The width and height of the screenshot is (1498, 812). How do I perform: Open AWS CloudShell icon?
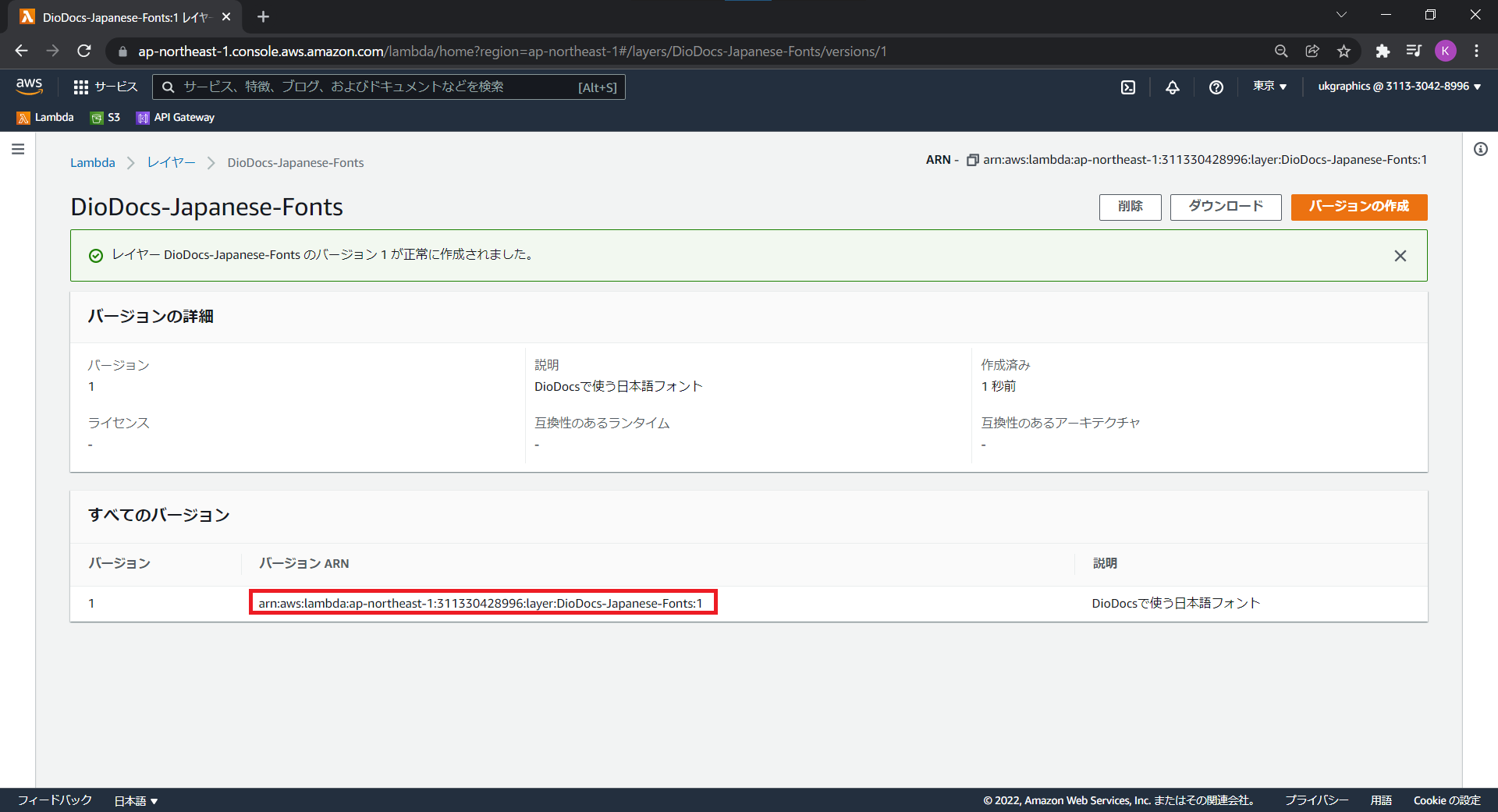point(1128,87)
